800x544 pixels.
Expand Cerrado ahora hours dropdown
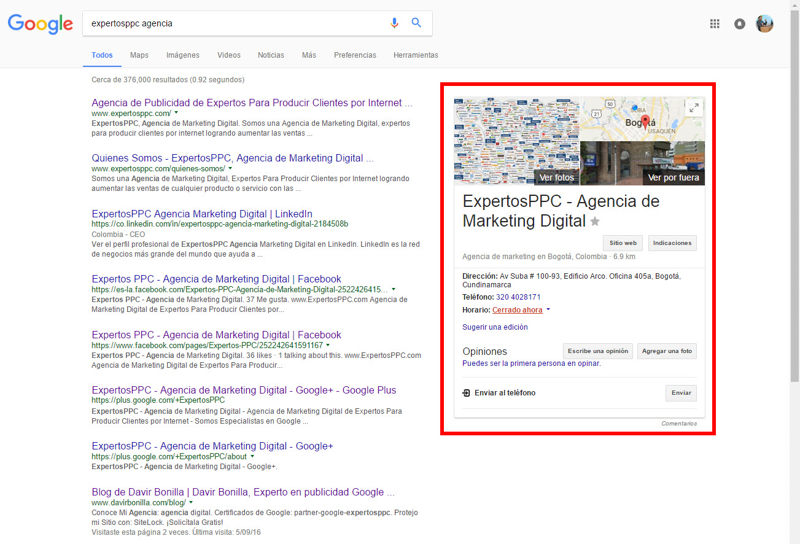548,309
